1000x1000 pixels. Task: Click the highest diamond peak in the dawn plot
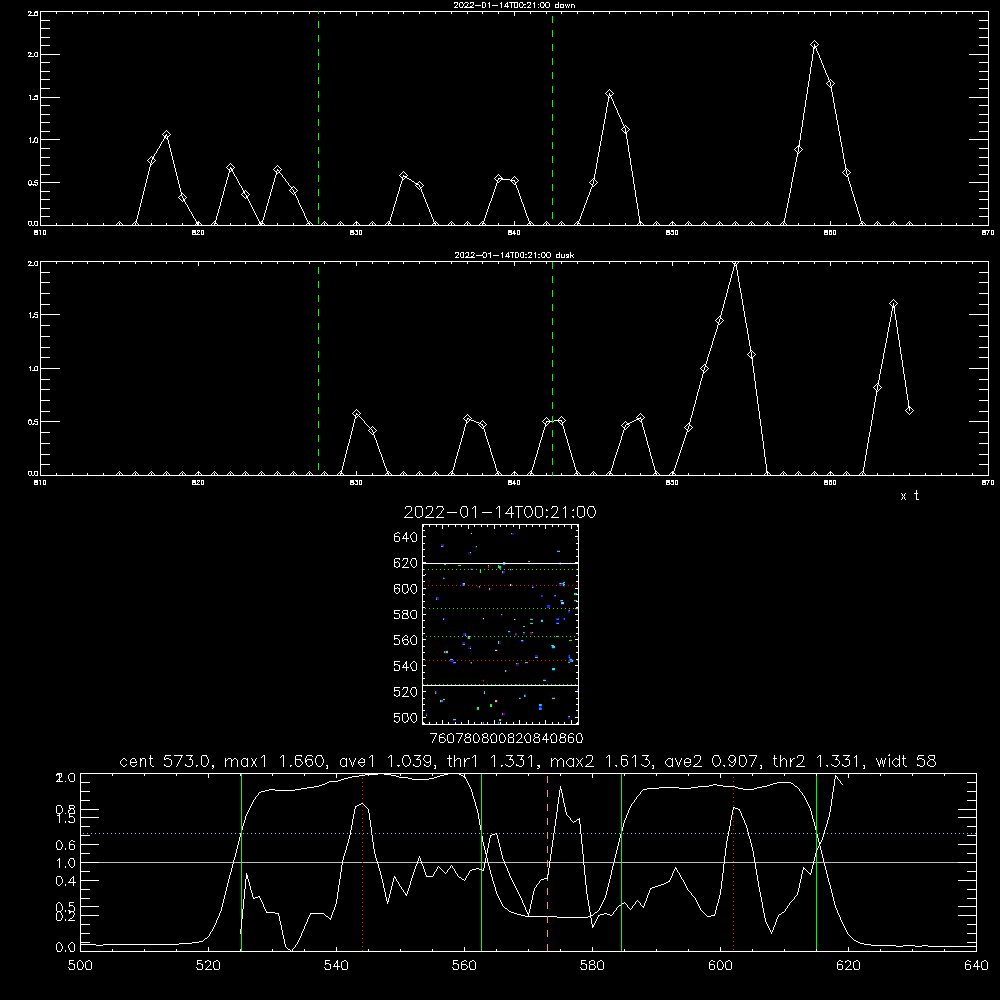pyautogui.click(x=814, y=45)
